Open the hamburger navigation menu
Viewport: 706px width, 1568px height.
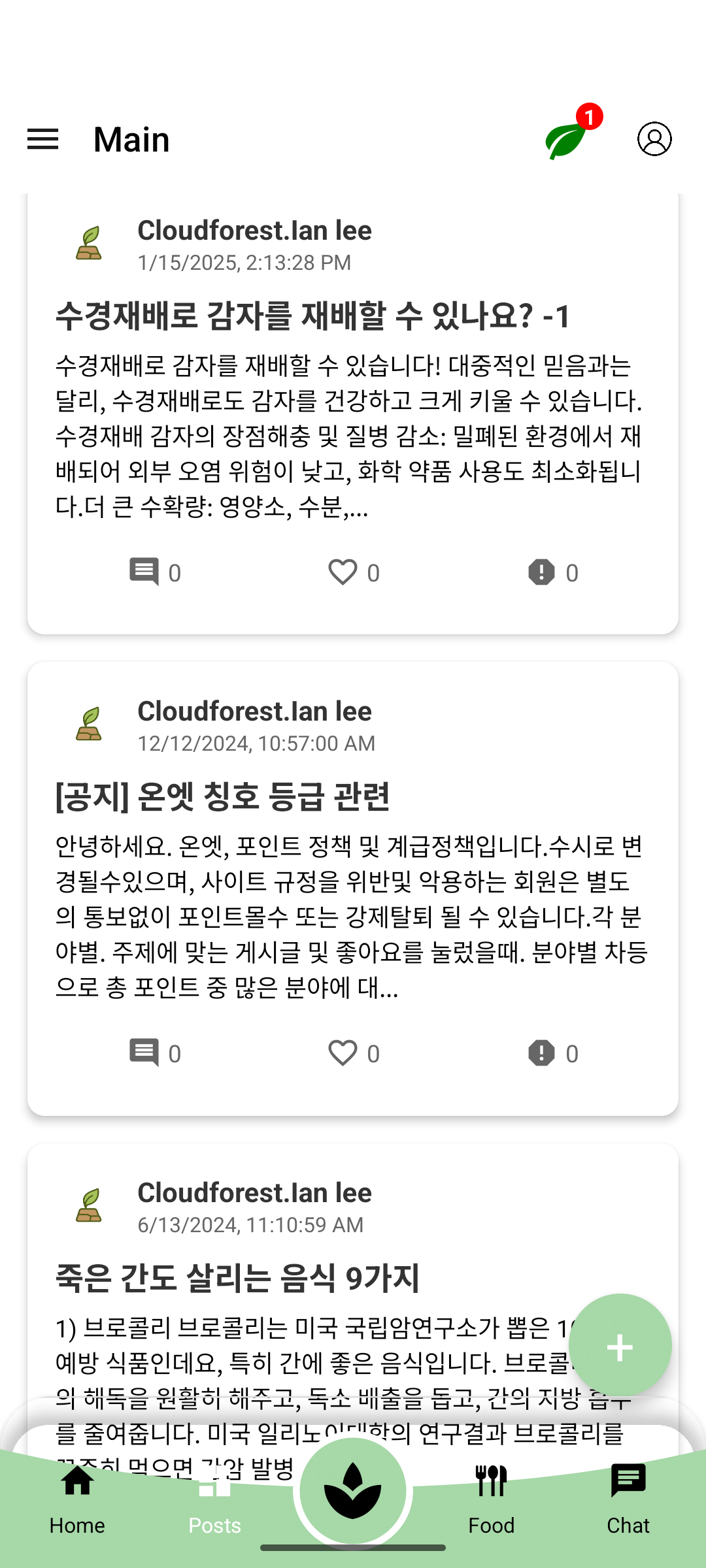[42, 139]
